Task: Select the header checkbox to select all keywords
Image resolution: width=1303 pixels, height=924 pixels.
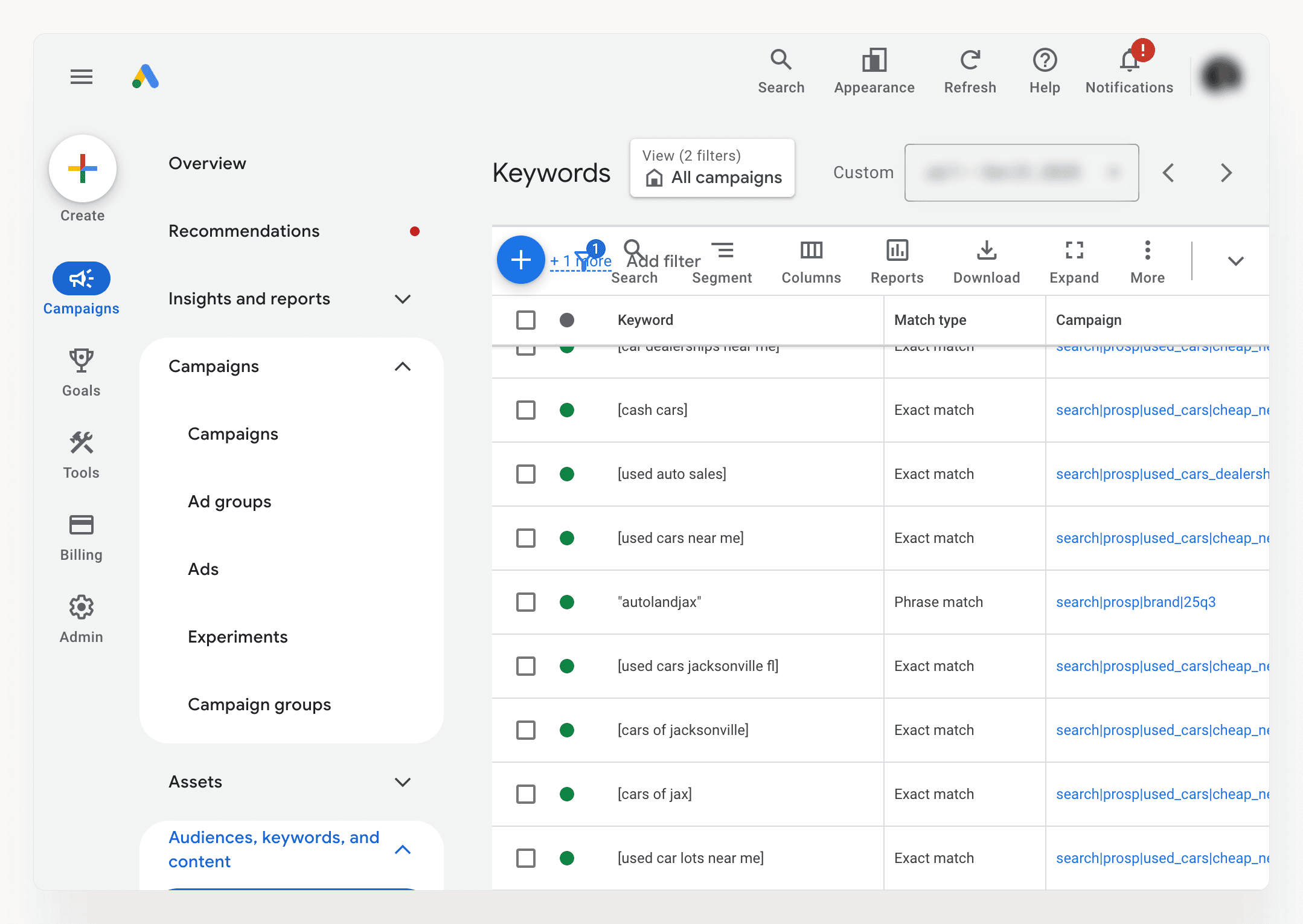Action: pos(525,320)
